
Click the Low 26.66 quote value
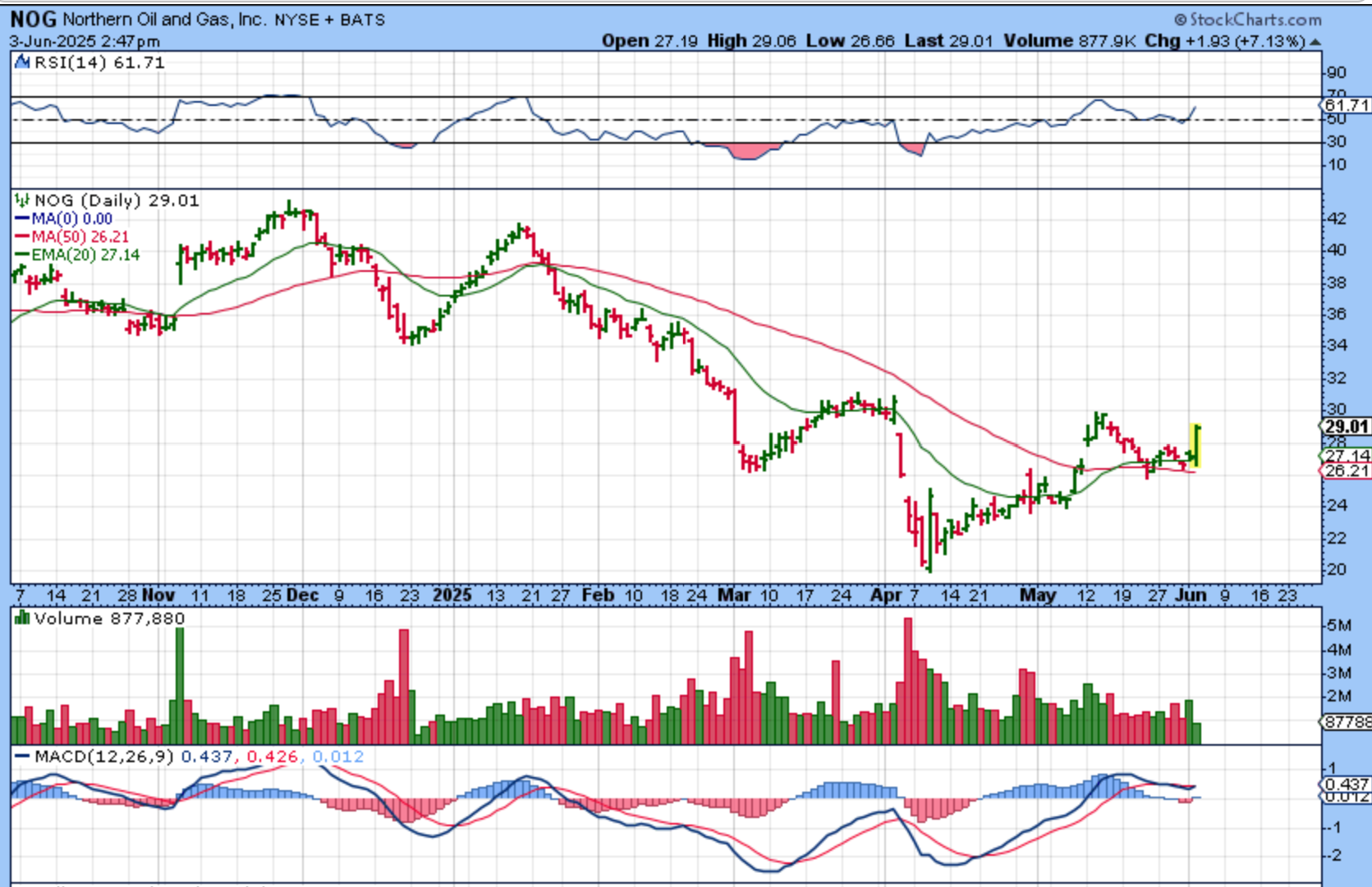(x=851, y=41)
